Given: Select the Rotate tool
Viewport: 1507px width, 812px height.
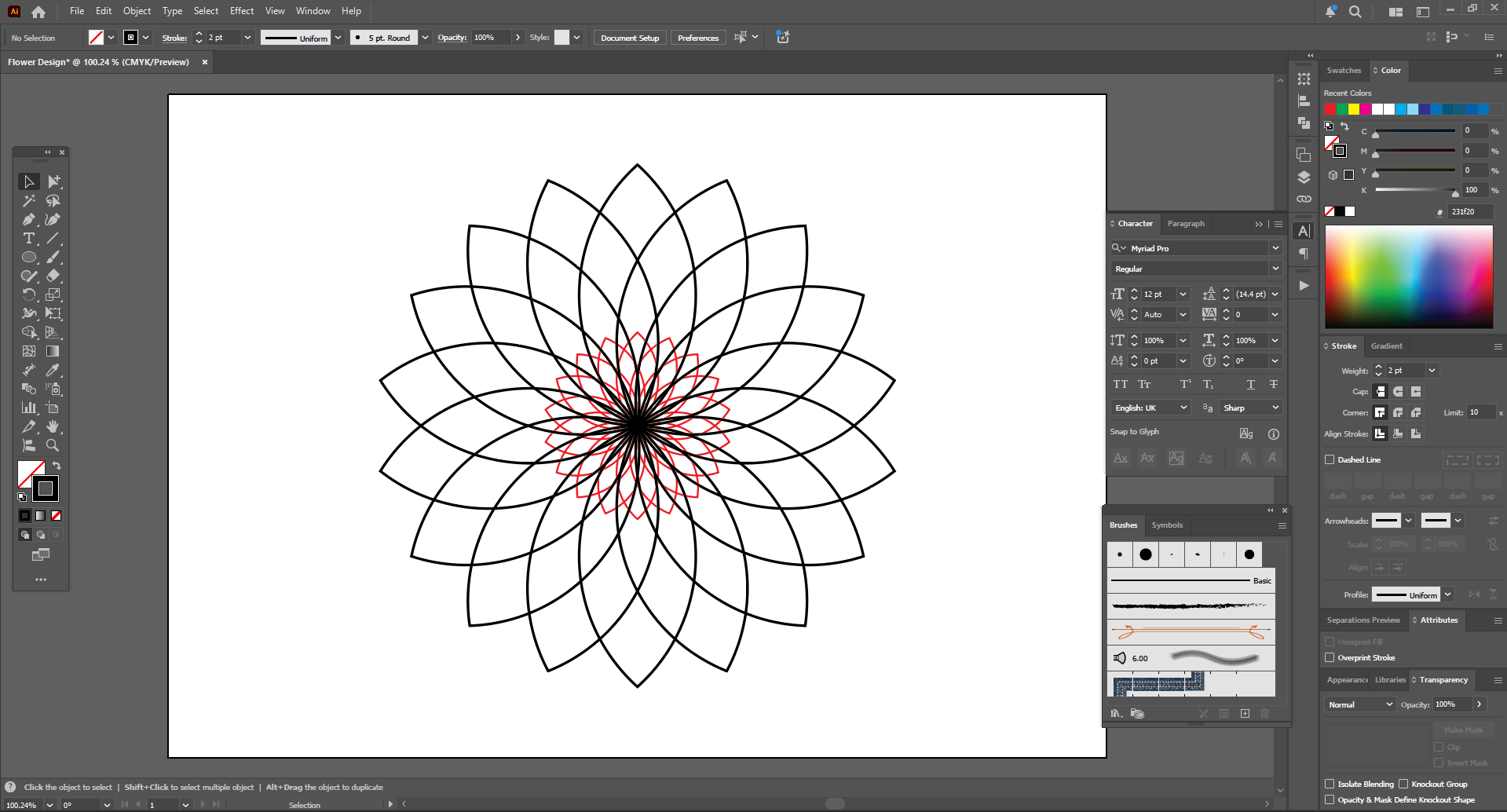Looking at the screenshot, I should [29, 295].
